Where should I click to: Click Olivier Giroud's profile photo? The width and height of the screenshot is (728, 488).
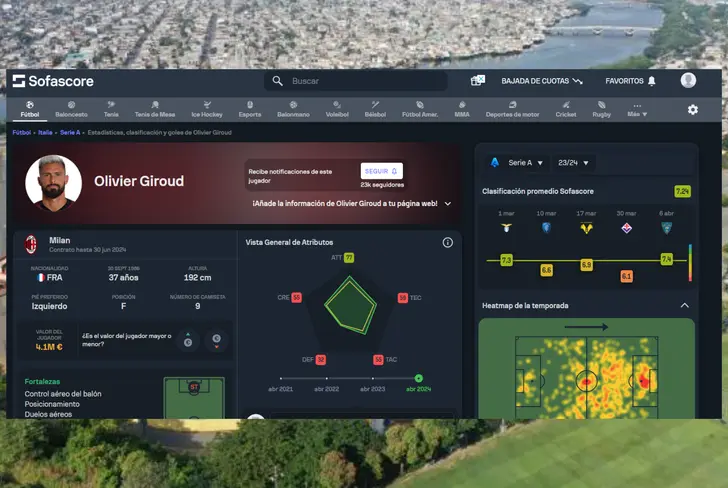(x=53, y=183)
